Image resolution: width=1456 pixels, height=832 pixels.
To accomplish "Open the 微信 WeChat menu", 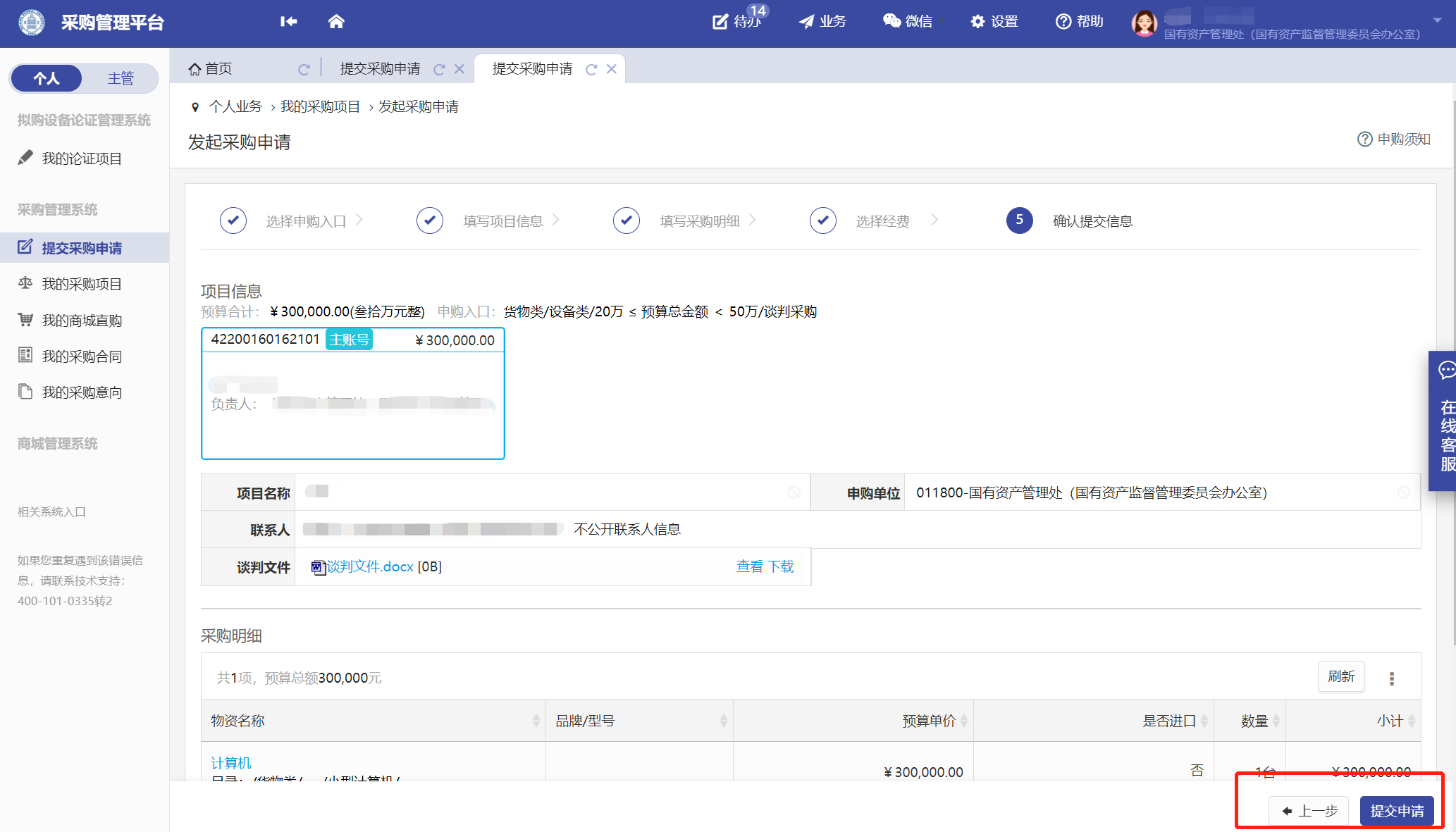I will [908, 21].
